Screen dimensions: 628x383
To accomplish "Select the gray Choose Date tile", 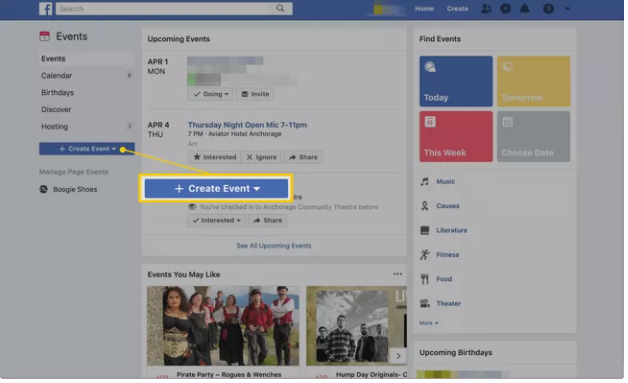I will (533, 137).
